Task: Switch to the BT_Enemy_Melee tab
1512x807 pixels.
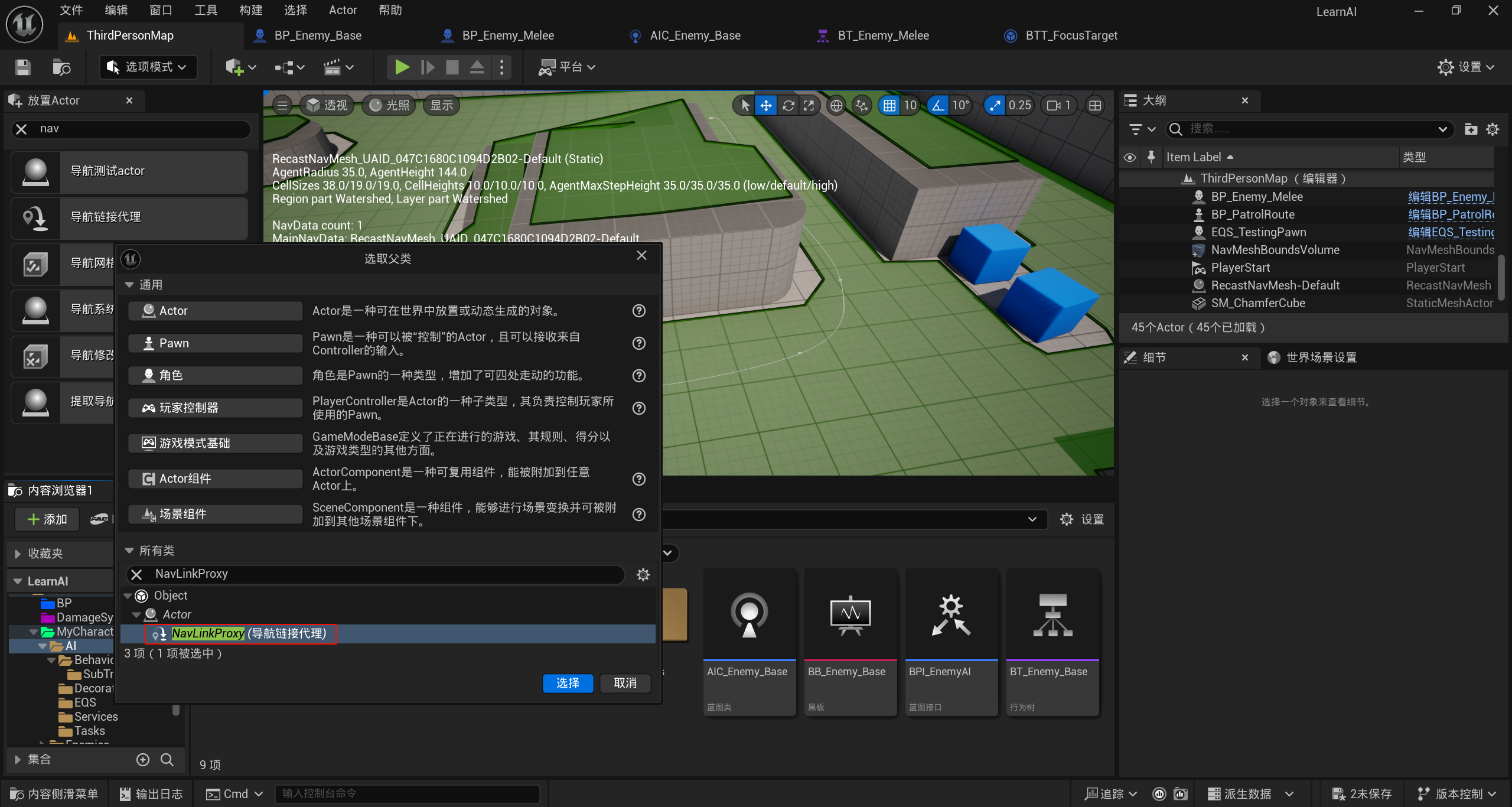Action: point(882,35)
